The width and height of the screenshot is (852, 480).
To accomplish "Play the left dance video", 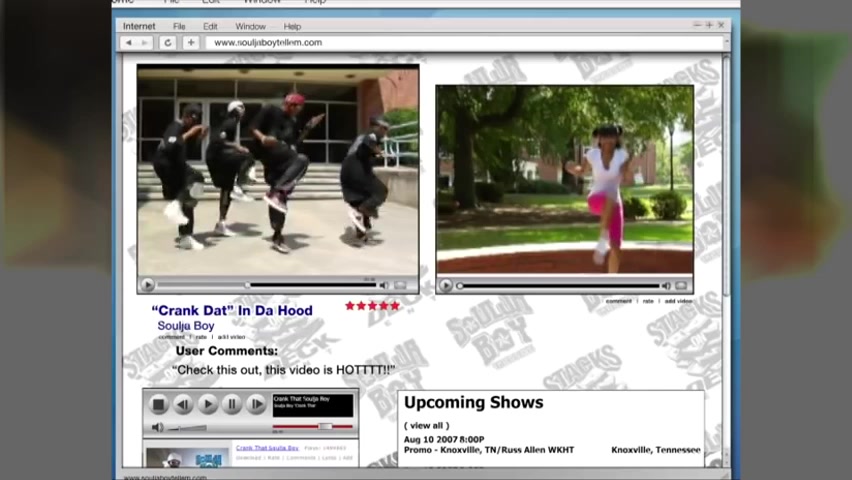I will click(x=147, y=285).
